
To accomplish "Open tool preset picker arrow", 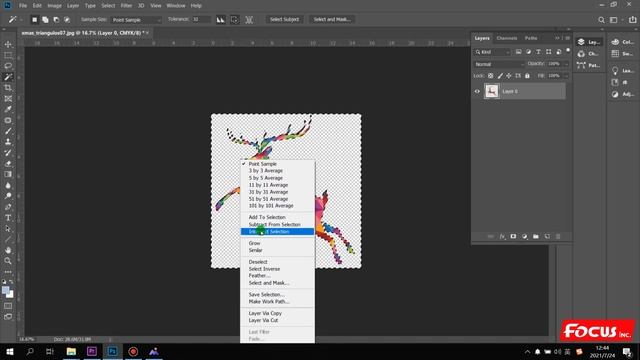I will pyautogui.click(x=21, y=20).
